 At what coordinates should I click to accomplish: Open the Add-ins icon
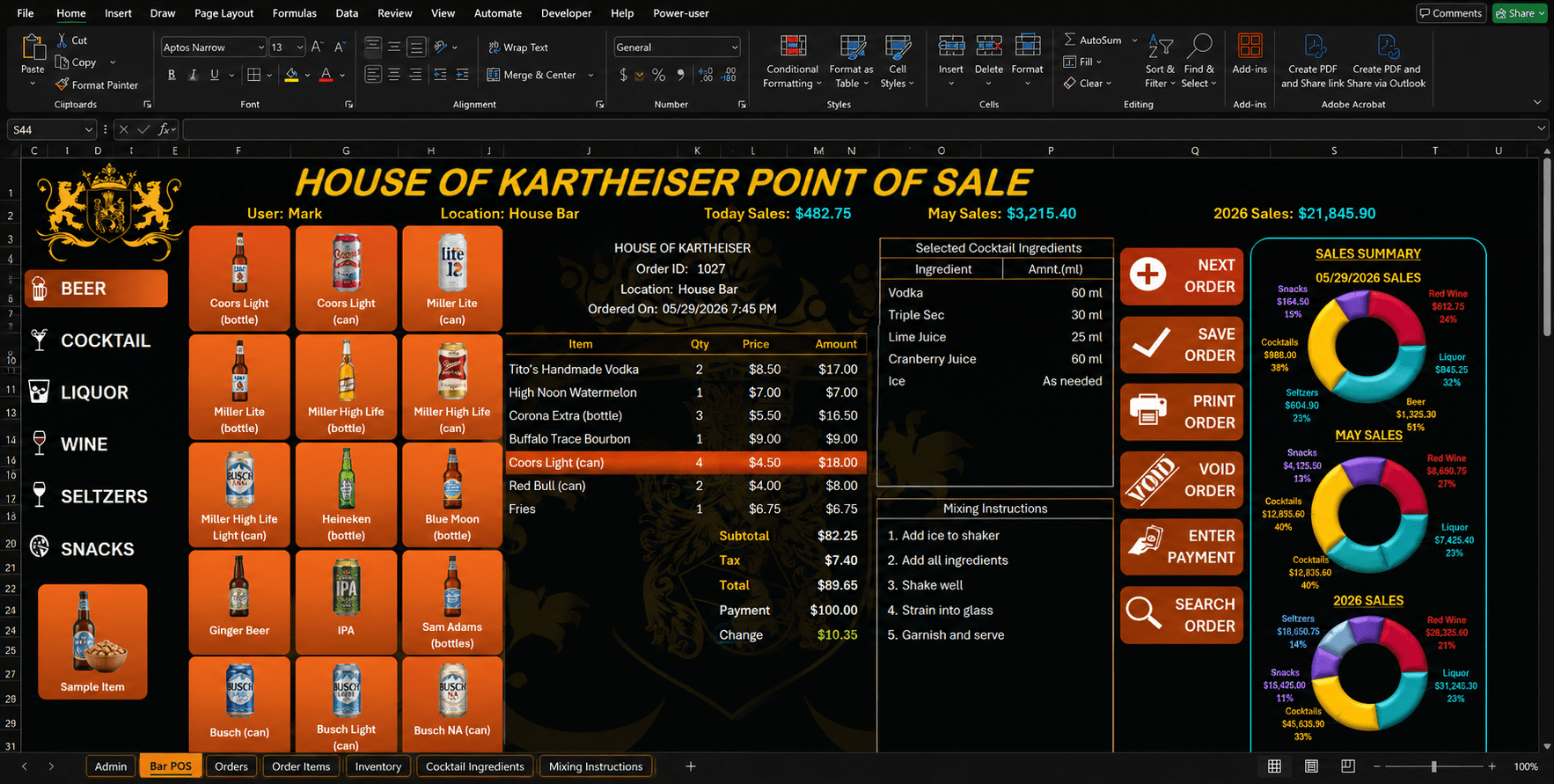tap(1250, 46)
